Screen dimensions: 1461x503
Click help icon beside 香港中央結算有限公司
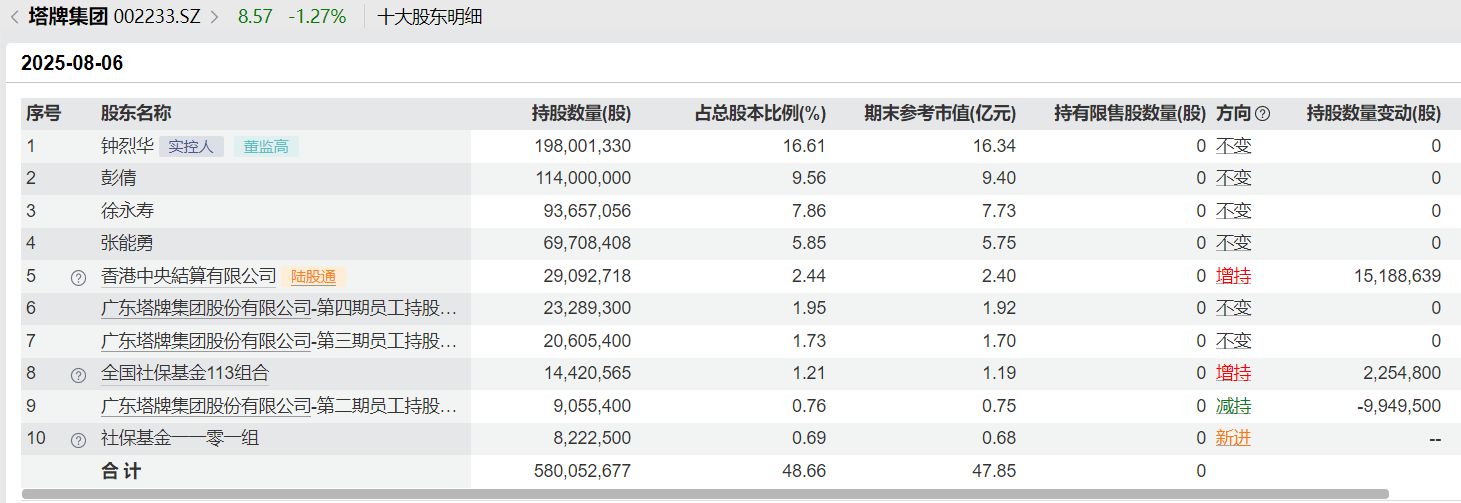pos(78,277)
